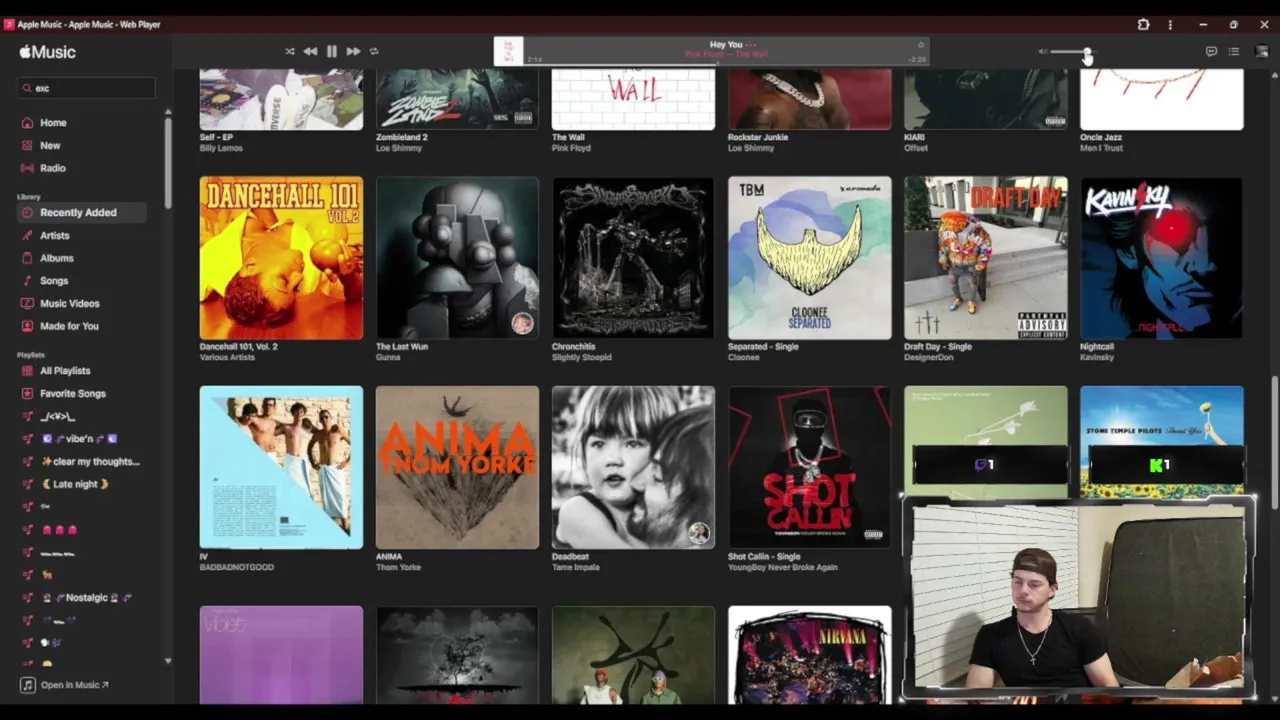Image resolution: width=1280 pixels, height=720 pixels.
Task: Open the account profile avatar
Action: (1261, 51)
